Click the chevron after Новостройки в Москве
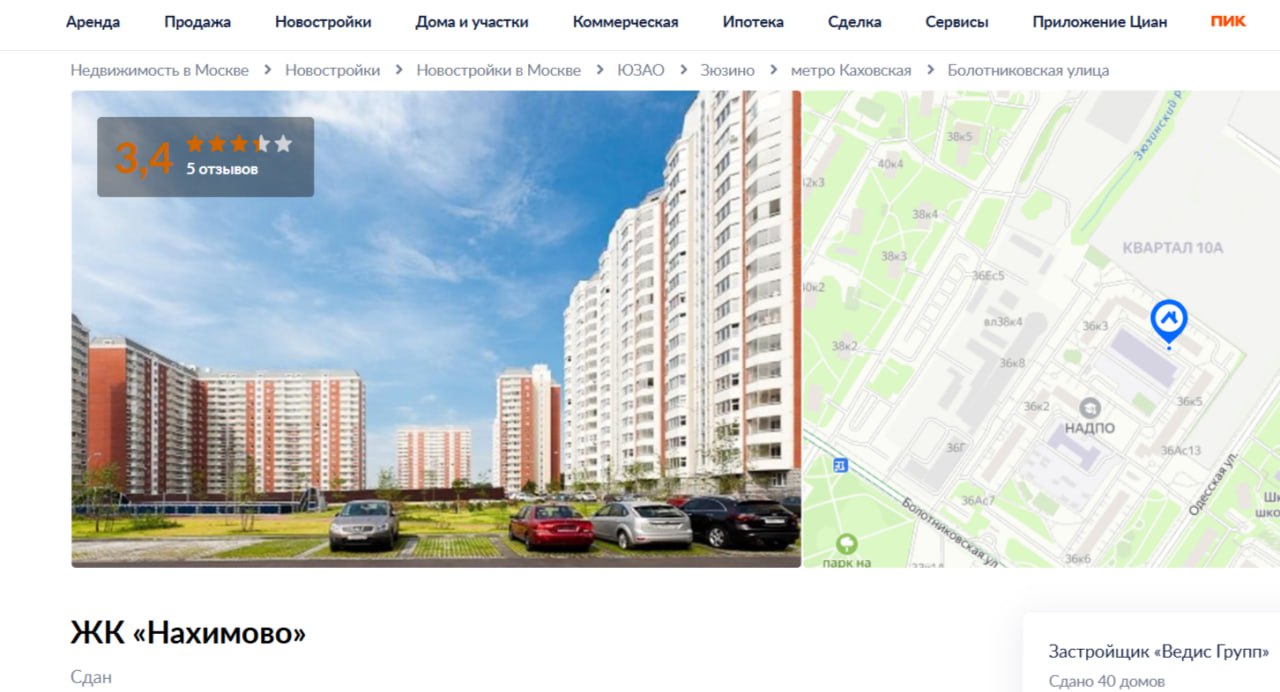Image resolution: width=1280 pixels, height=692 pixels. (x=599, y=70)
